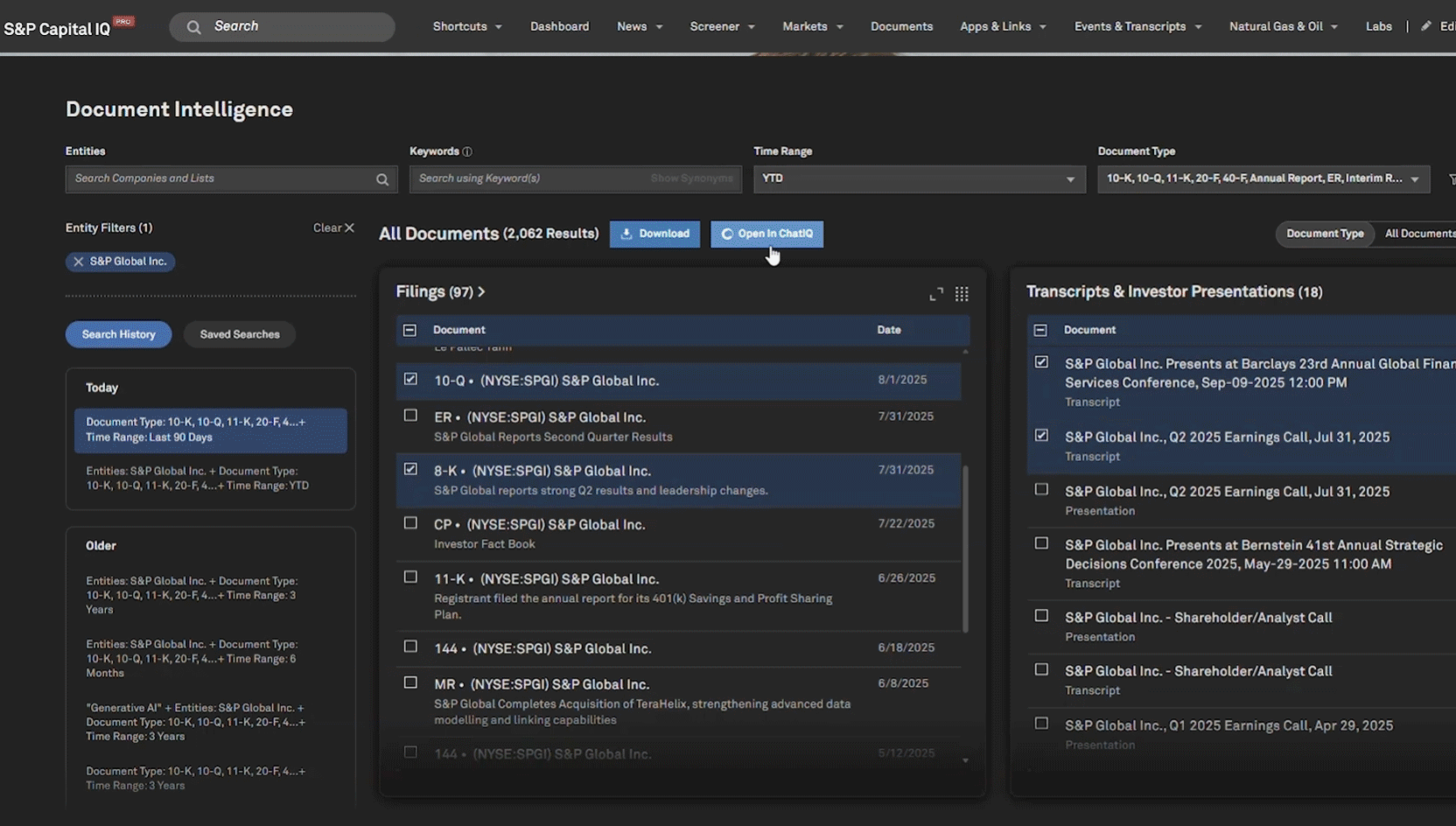
Task: Open the Apps & Links dropdown menu
Action: coord(1003,26)
